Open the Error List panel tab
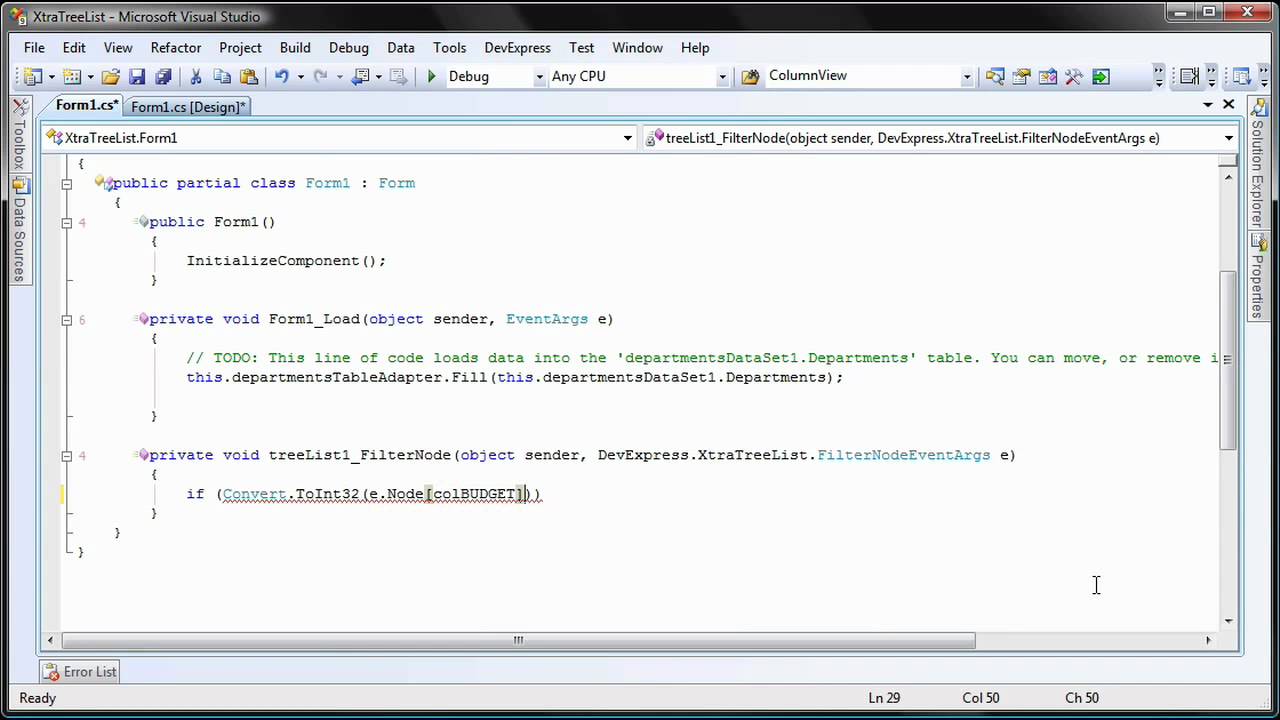 (x=81, y=672)
